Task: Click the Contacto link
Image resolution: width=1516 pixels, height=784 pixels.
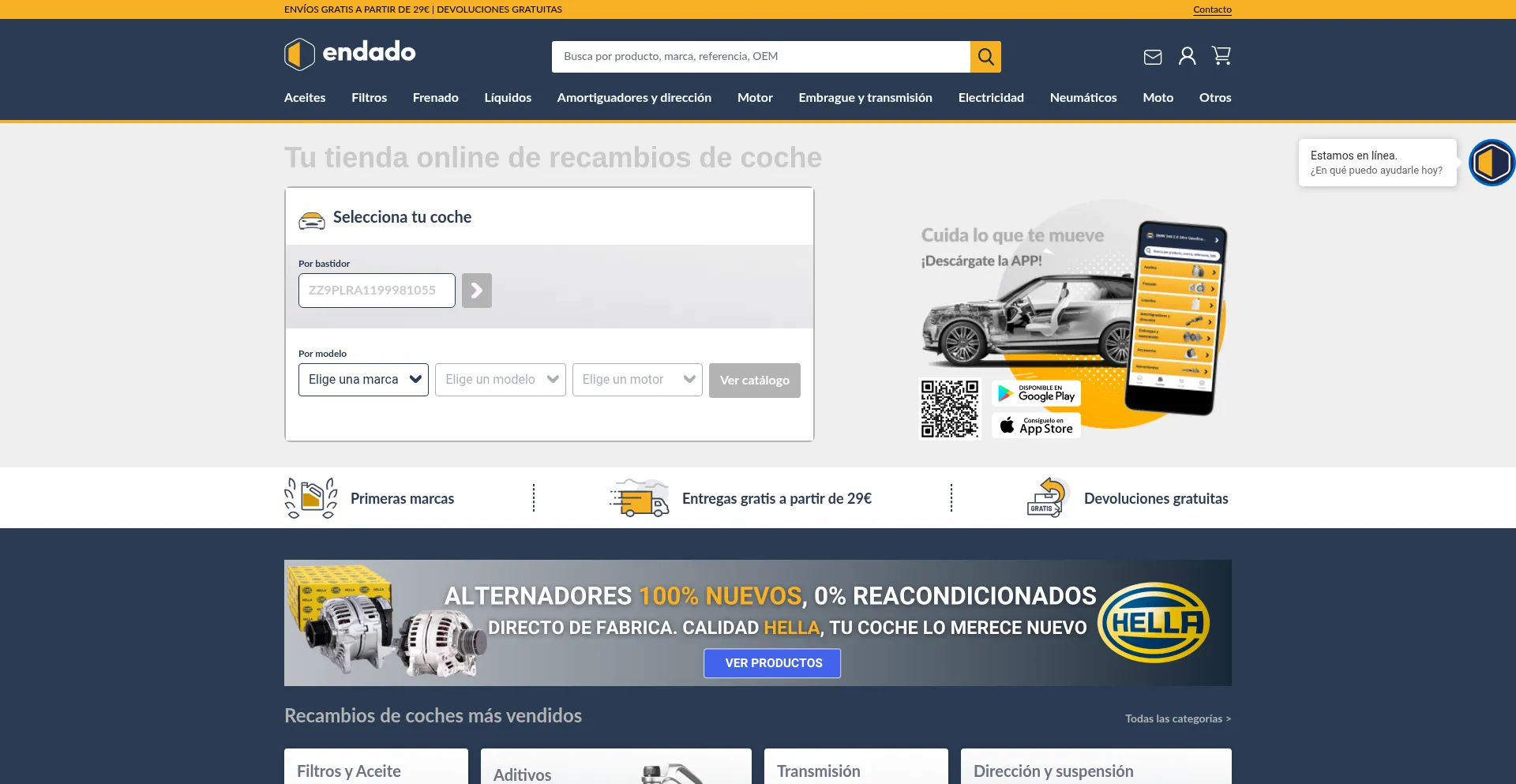Action: [x=1212, y=9]
